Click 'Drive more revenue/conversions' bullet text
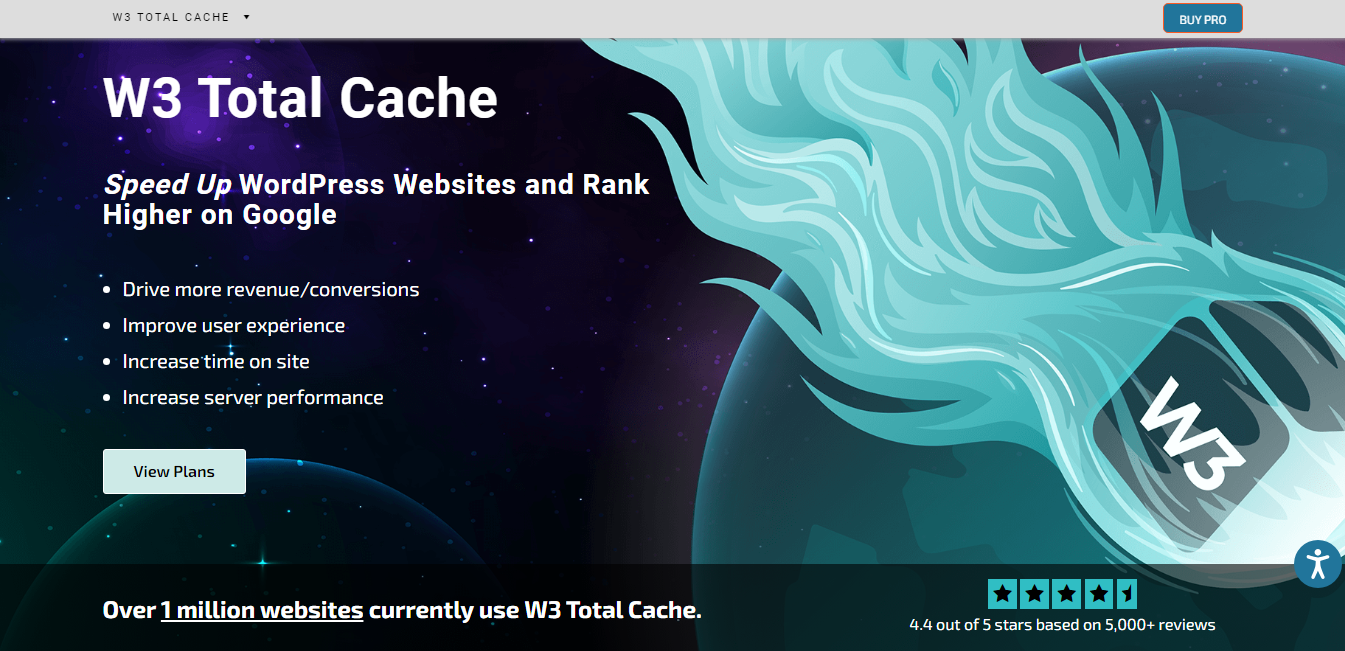The height and width of the screenshot is (651, 1345). click(x=271, y=290)
